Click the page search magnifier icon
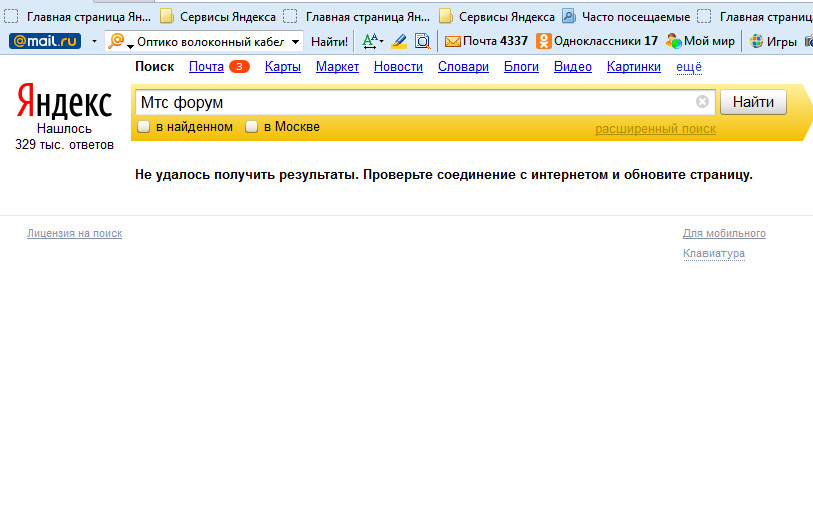This screenshot has width=813, height=520. (423, 41)
